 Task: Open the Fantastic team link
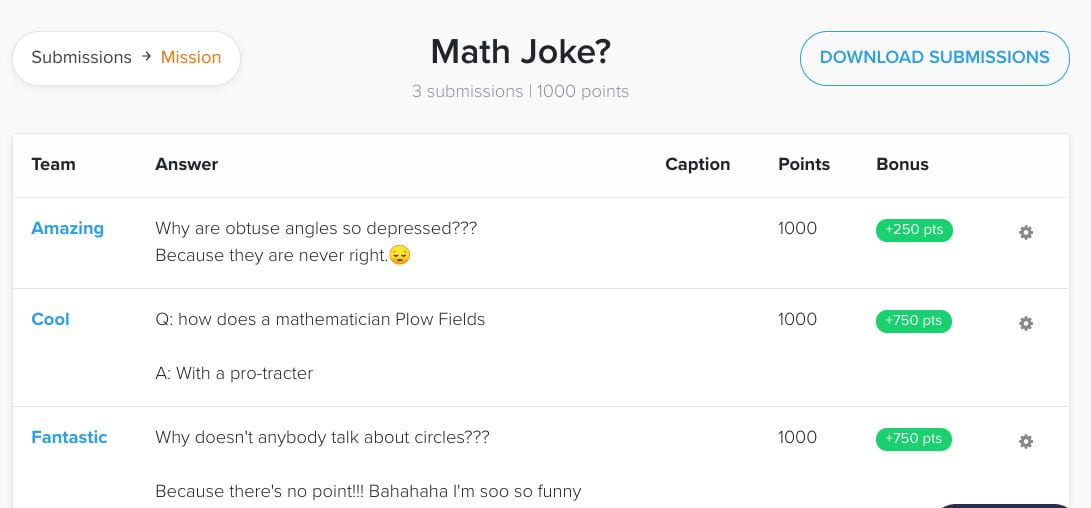pos(69,438)
